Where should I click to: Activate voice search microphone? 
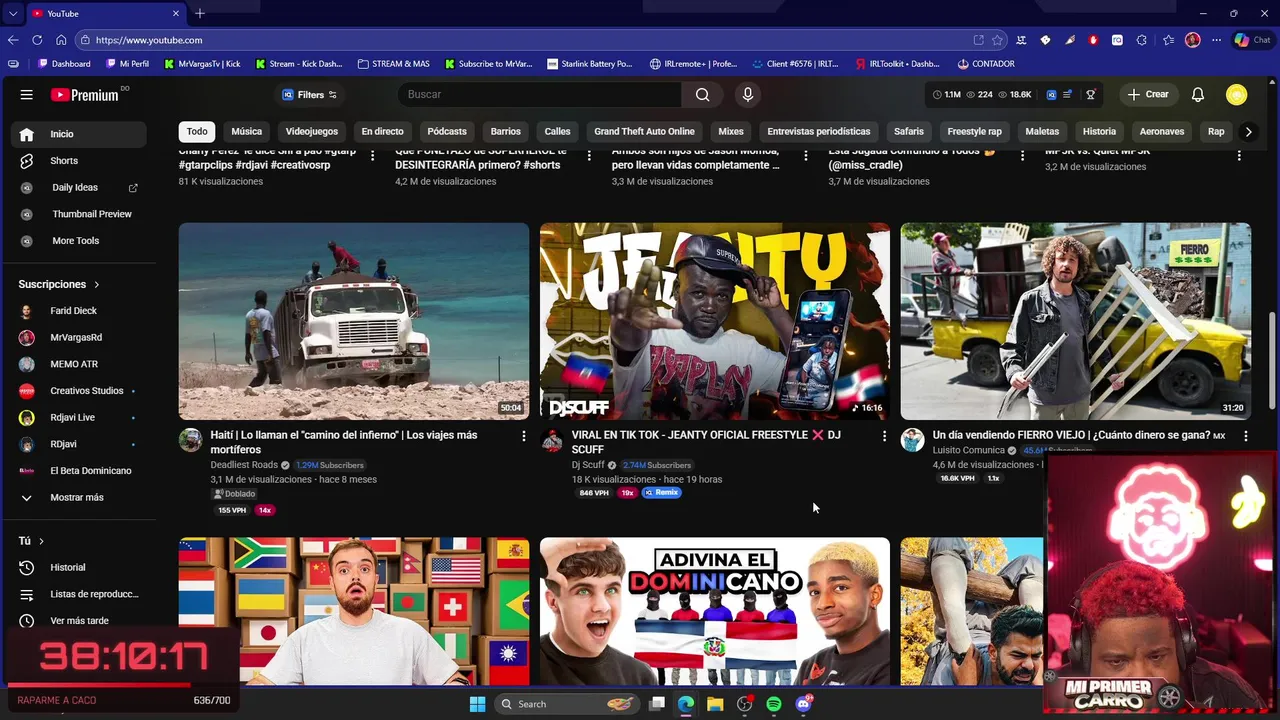pos(747,94)
